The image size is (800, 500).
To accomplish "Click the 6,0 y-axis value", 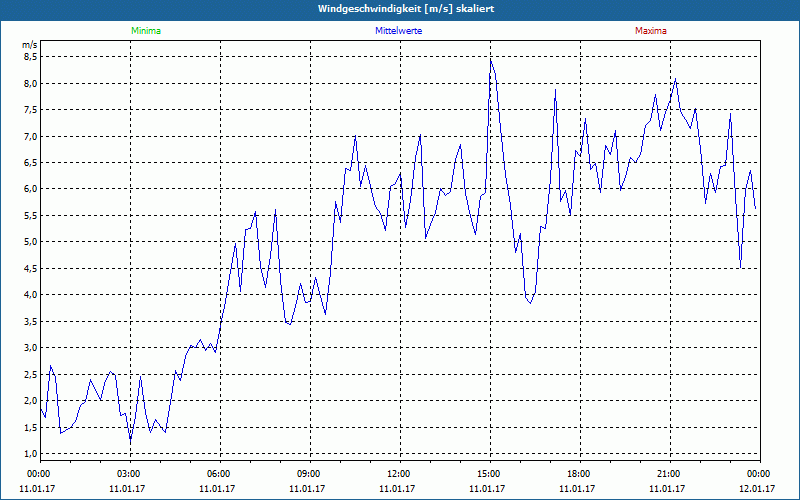I will click(x=31, y=189).
